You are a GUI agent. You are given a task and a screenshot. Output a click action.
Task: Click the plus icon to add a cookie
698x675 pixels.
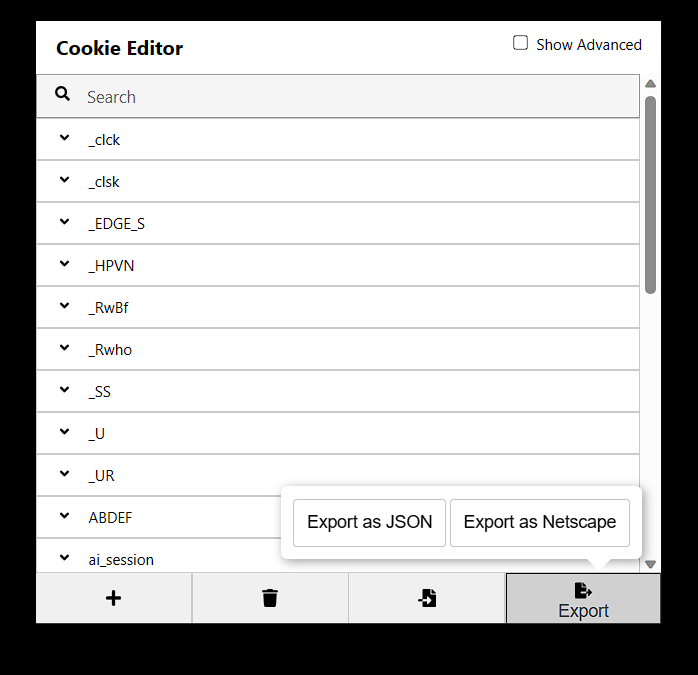[114, 598]
